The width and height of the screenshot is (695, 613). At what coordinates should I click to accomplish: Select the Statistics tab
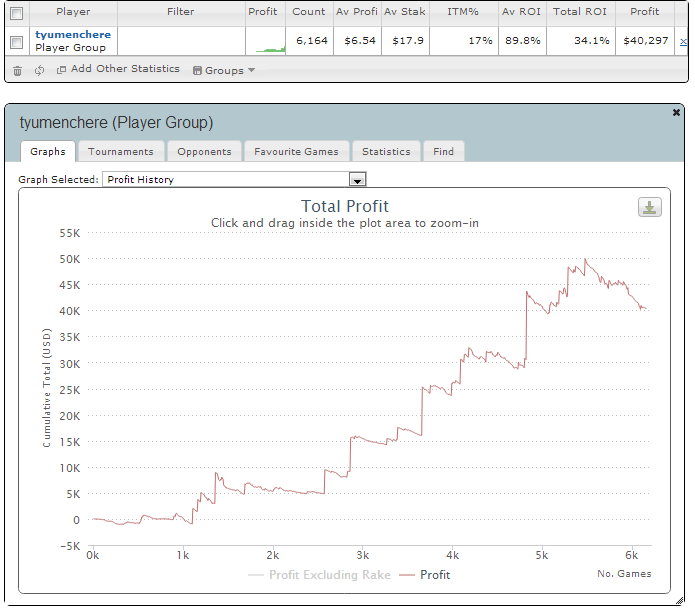[386, 151]
